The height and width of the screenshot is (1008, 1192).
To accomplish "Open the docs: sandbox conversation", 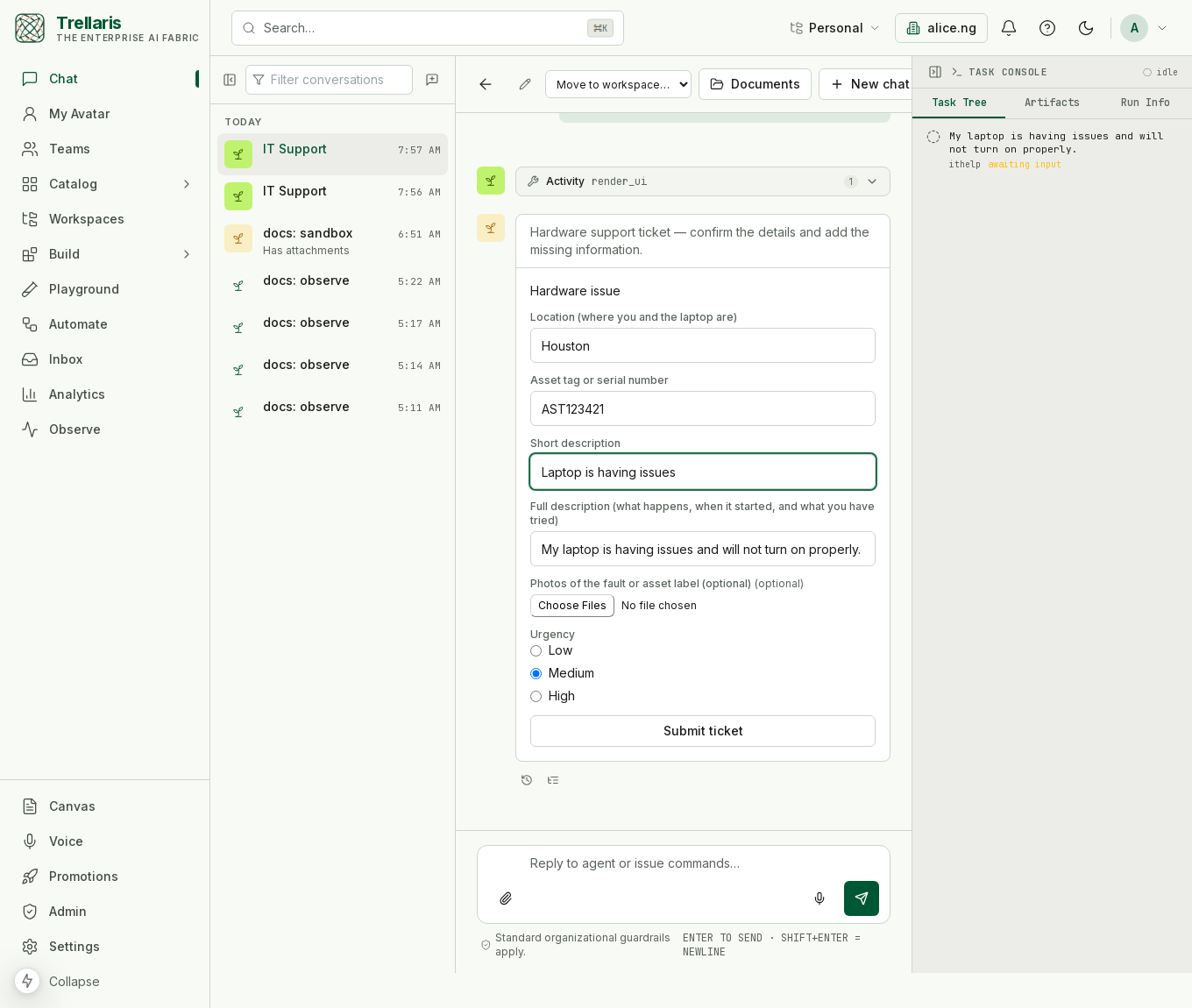I will tap(332, 240).
